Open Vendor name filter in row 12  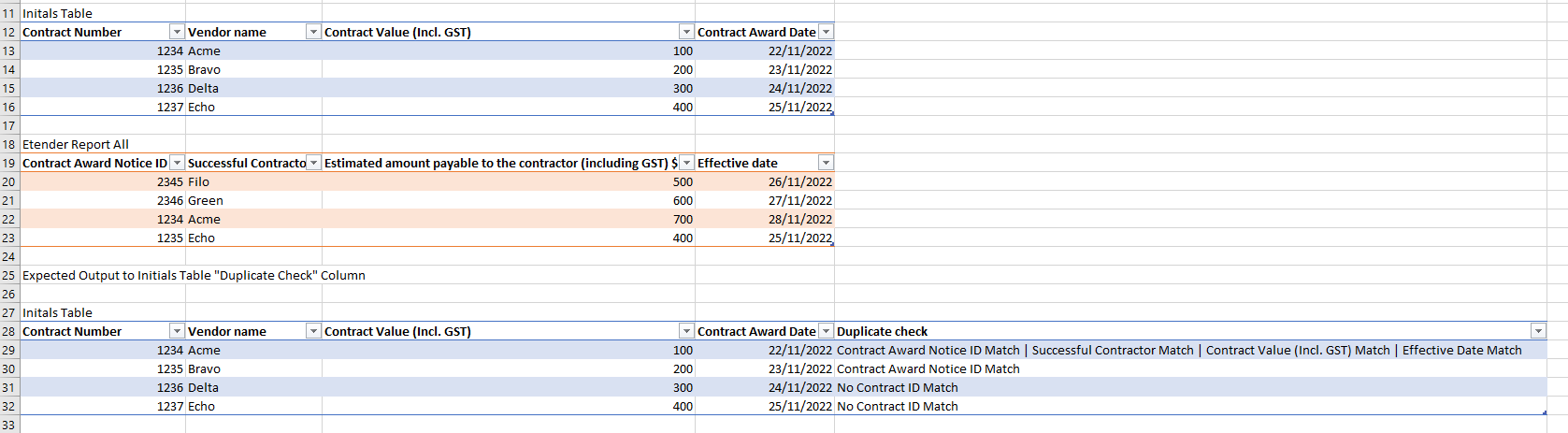tap(313, 32)
